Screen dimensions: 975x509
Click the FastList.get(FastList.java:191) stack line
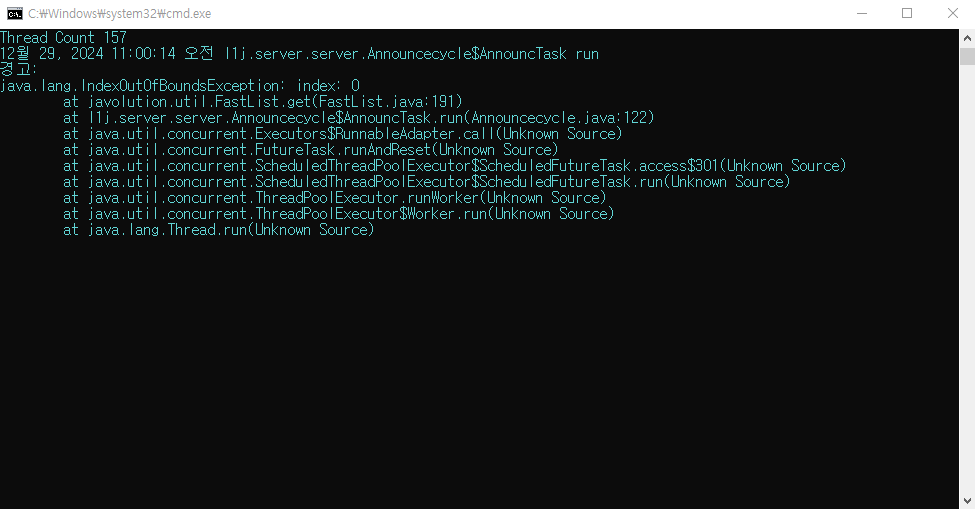point(263,101)
